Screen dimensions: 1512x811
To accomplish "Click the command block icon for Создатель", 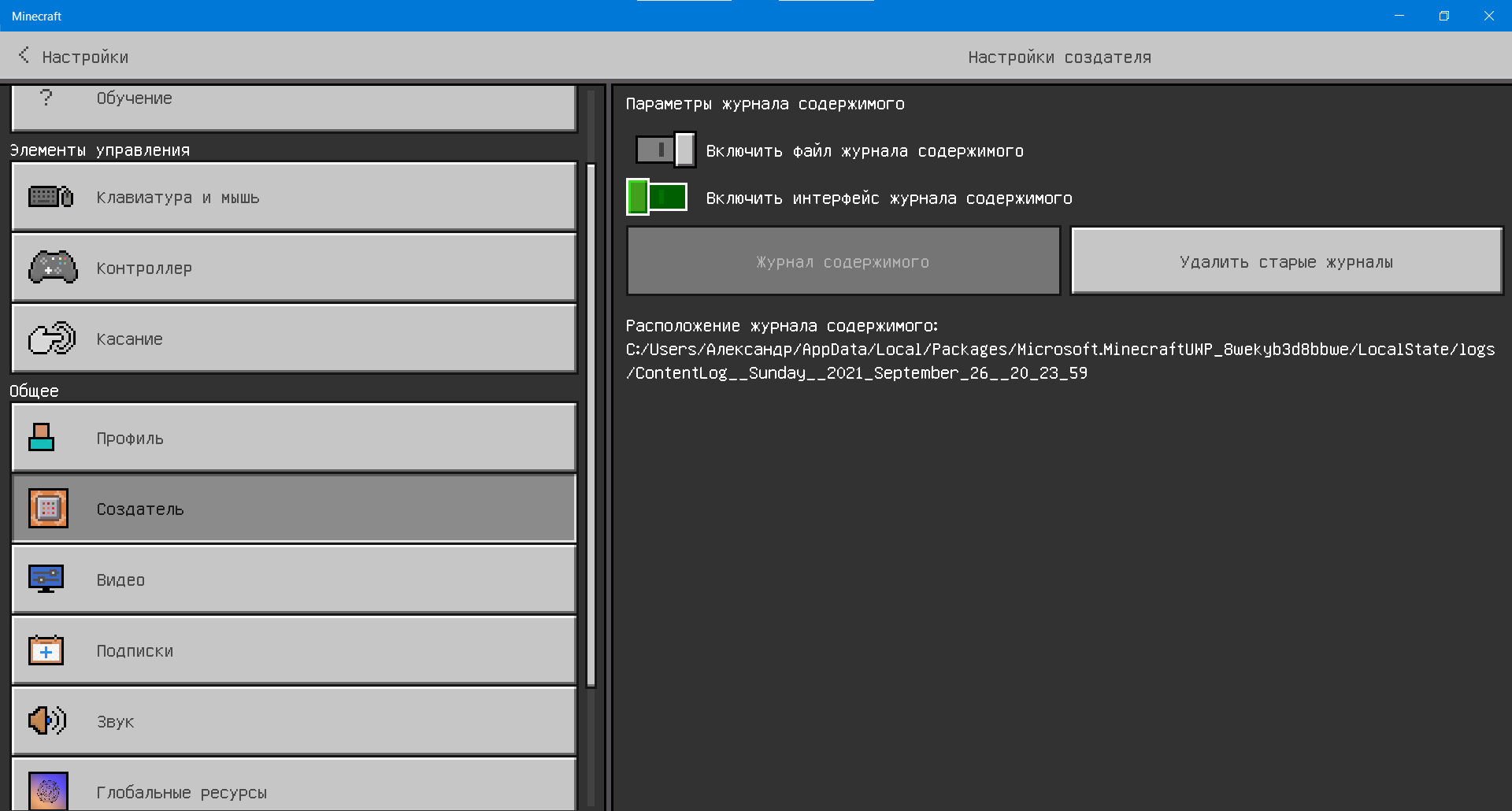I will (48, 509).
